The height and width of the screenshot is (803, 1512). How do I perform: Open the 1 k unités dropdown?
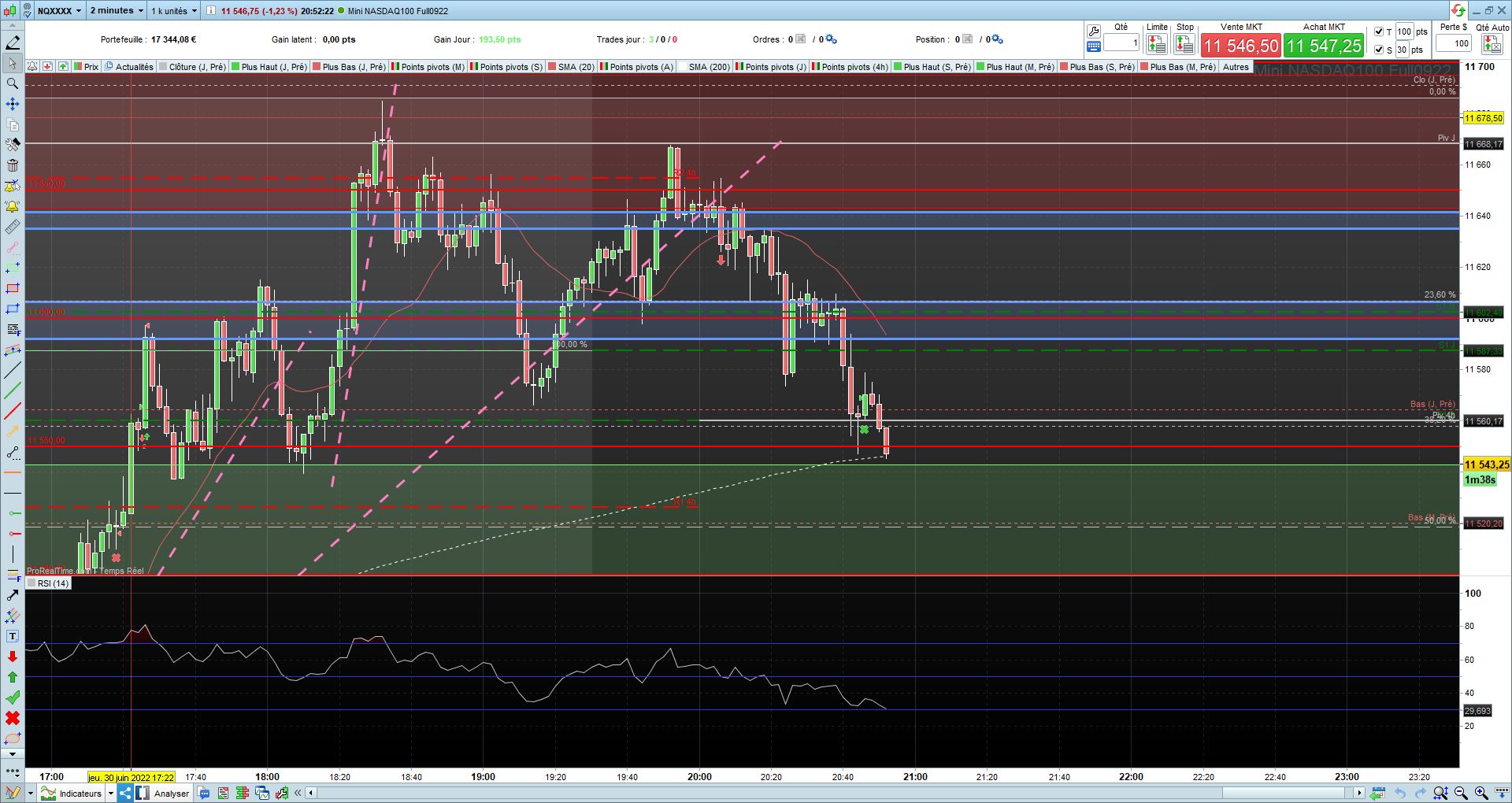tap(174, 11)
